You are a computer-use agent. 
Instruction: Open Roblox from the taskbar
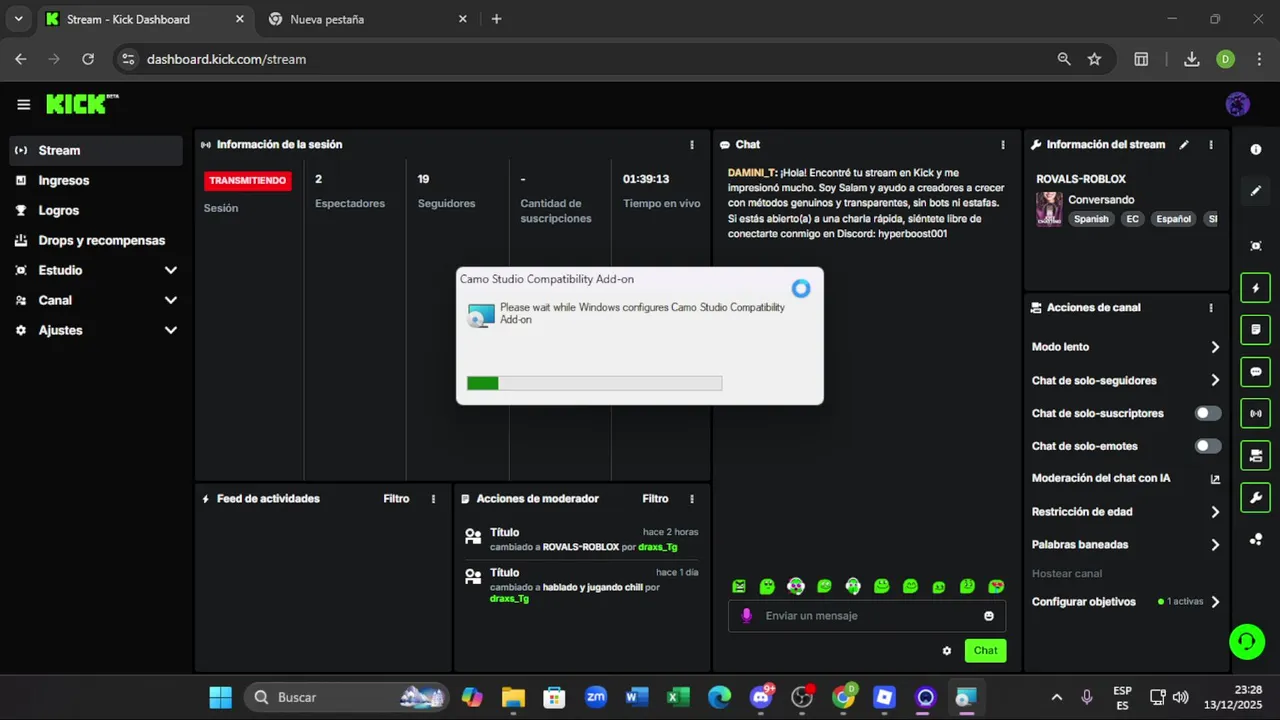point(884,697)
